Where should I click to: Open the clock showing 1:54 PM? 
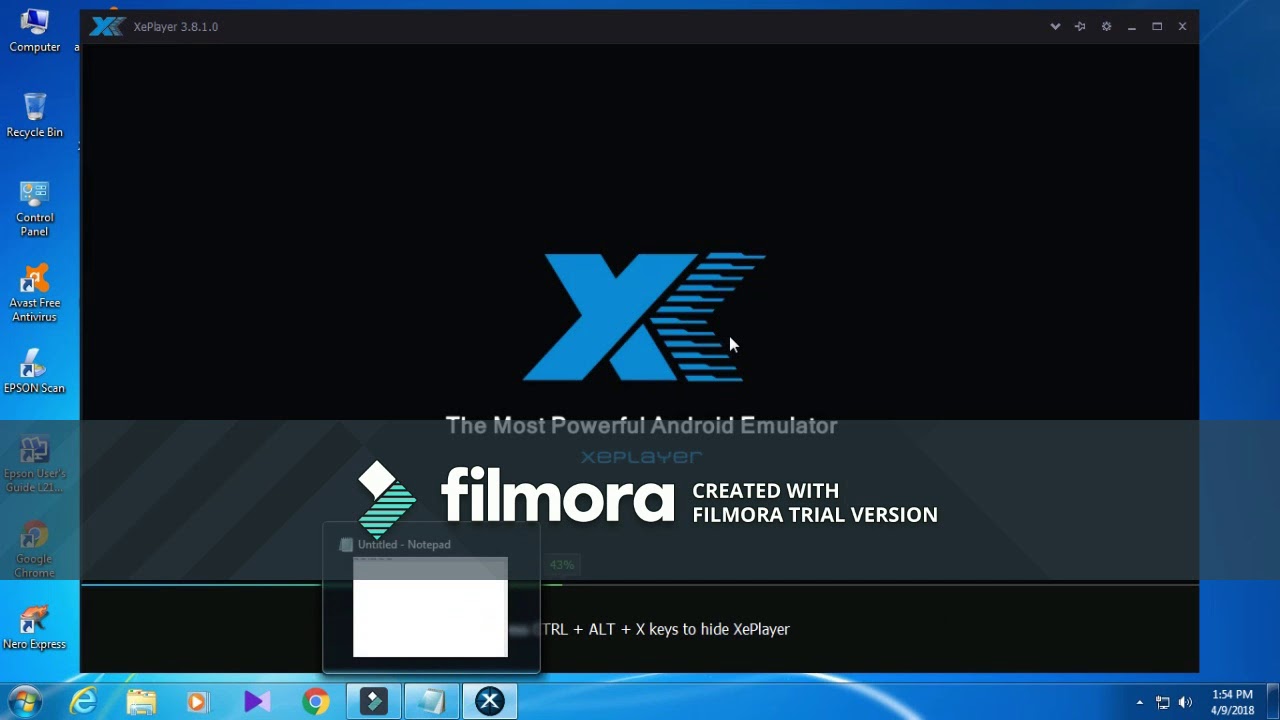1232,702
